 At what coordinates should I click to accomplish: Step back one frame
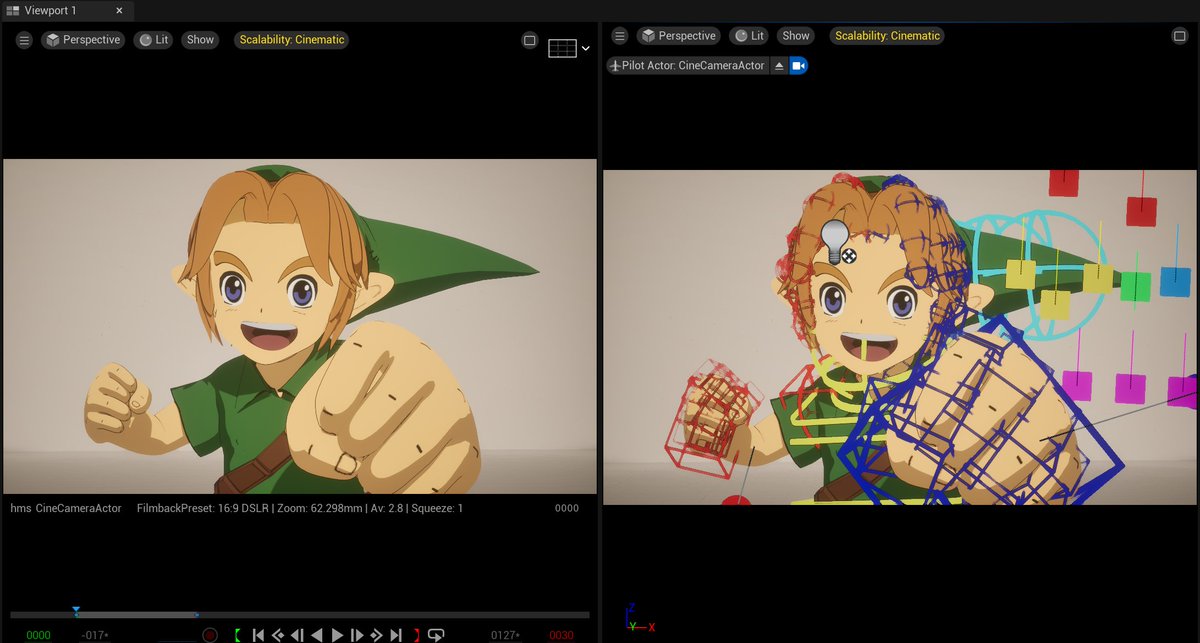(297, 635)
